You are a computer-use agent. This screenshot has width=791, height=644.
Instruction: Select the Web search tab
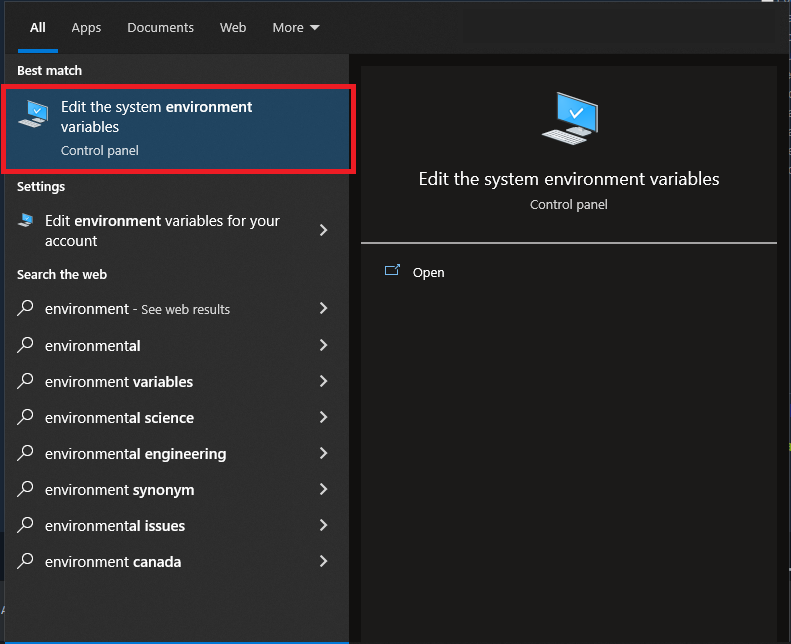click(x=233, y=28)
